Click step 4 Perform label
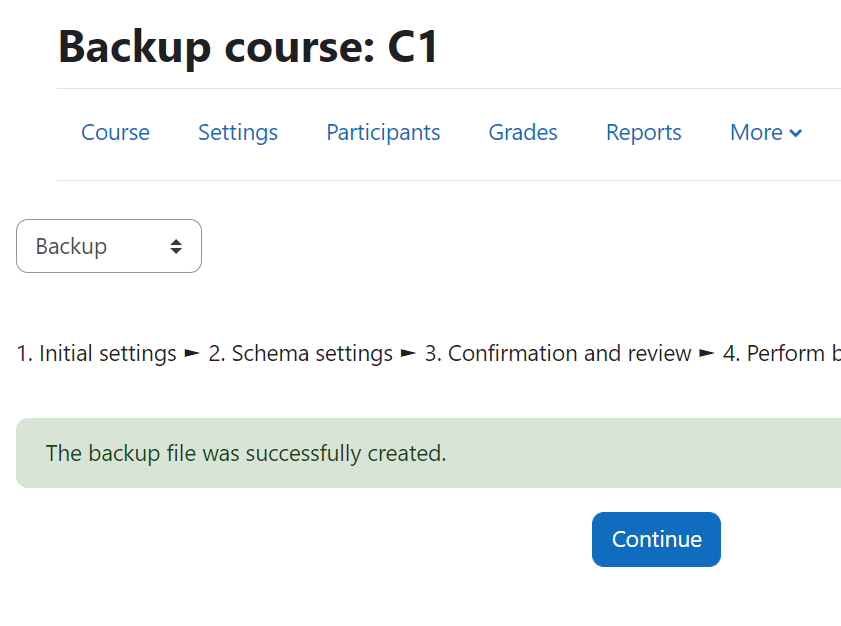Viewport: 841px width, 626px height. [x=781, y=353]
